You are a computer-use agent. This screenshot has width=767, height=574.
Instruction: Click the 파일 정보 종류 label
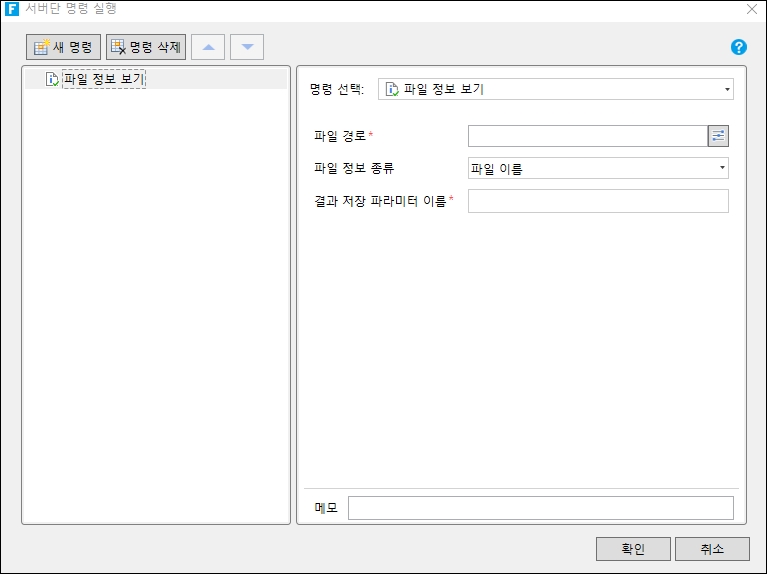[x=354, y=168]
